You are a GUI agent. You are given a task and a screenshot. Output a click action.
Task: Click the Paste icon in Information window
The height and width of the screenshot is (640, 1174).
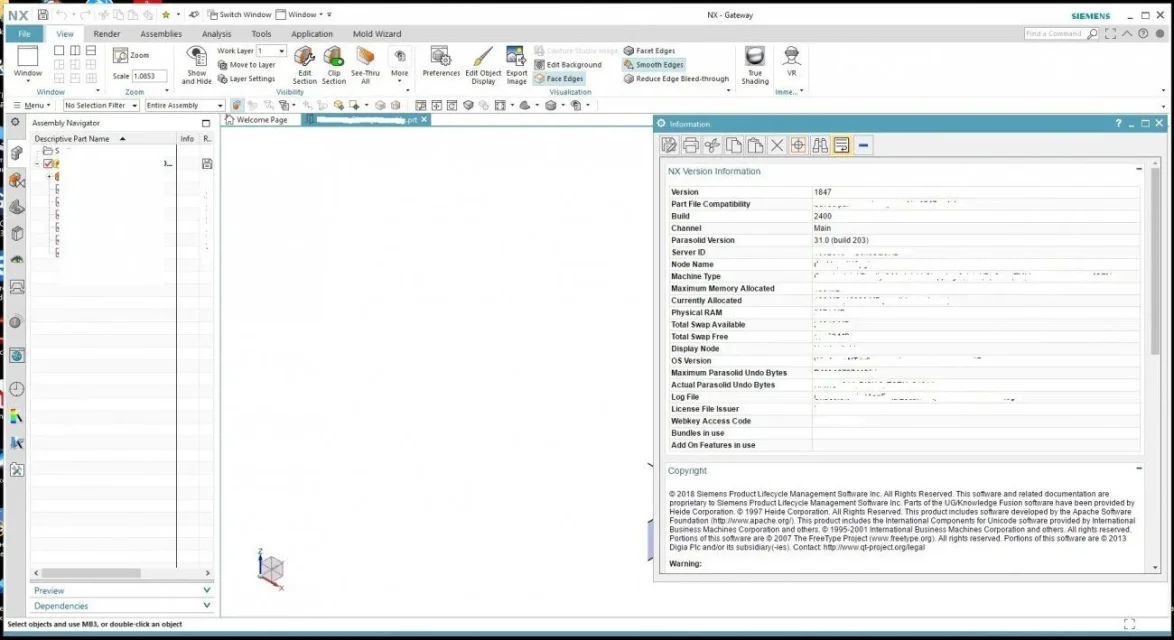755,145
